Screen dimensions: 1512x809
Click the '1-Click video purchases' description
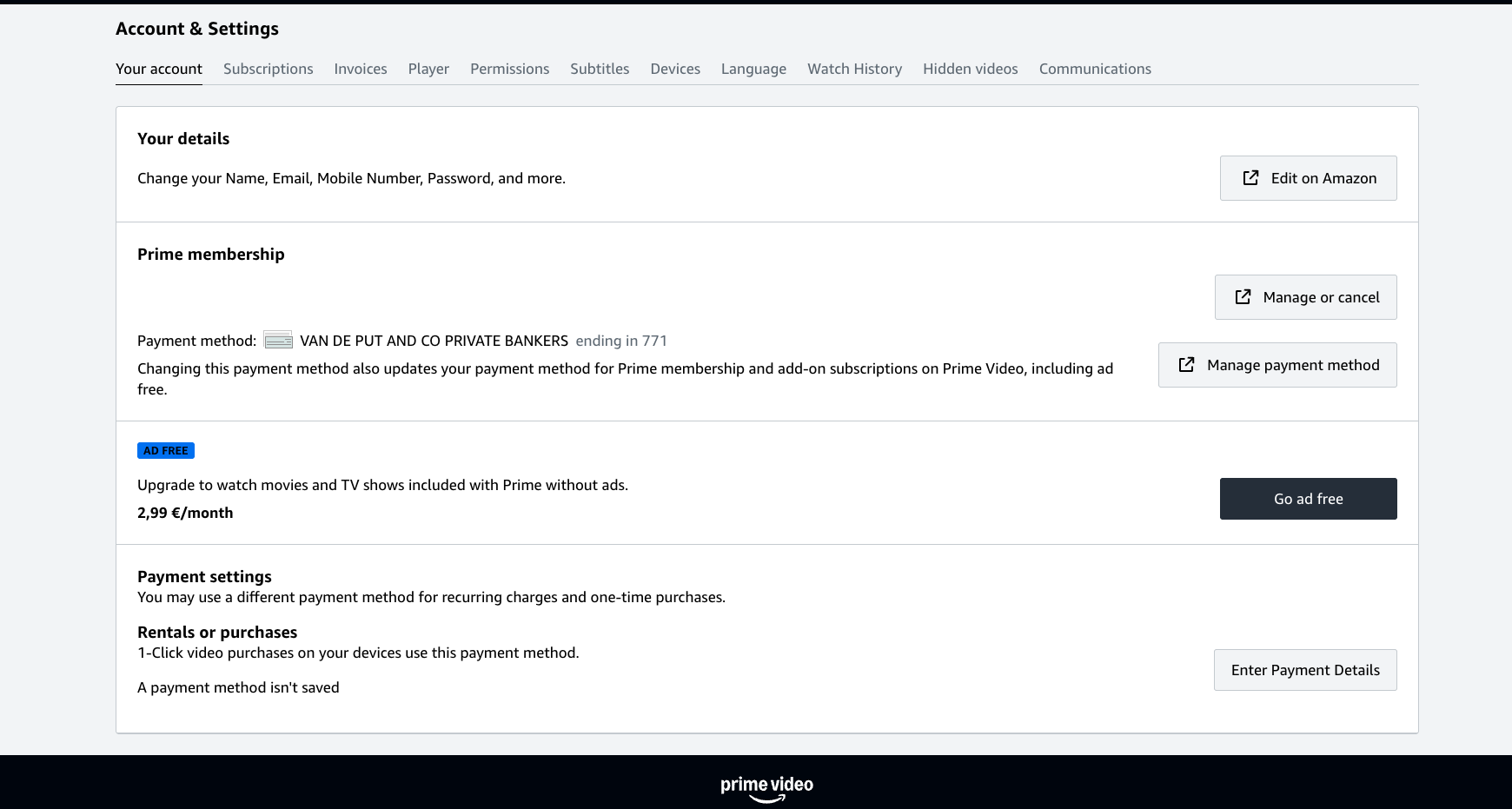[x=358, y=653]
